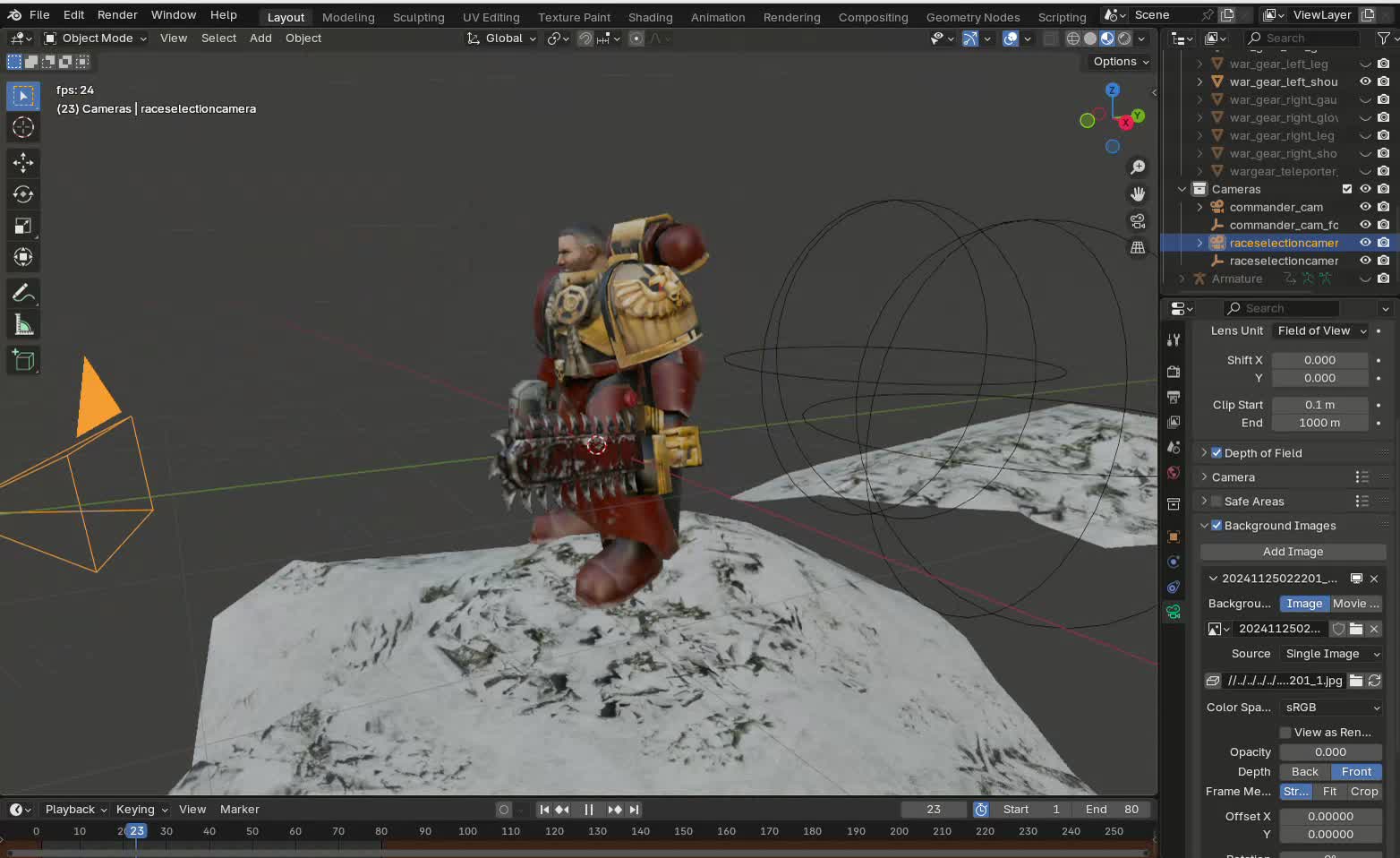Switch to Object Properties tab
Image resolution: width=1400 pixels, height=858 pixels.
[1174, 536]
